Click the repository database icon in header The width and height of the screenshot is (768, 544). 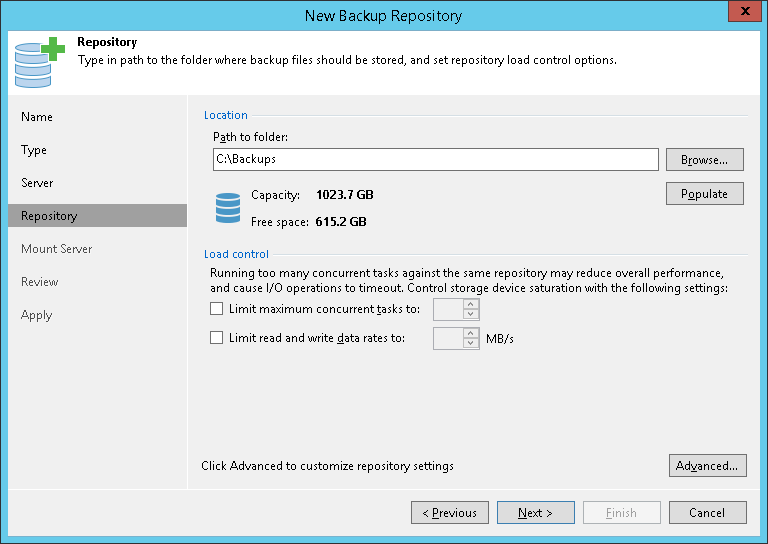(37, 64)
